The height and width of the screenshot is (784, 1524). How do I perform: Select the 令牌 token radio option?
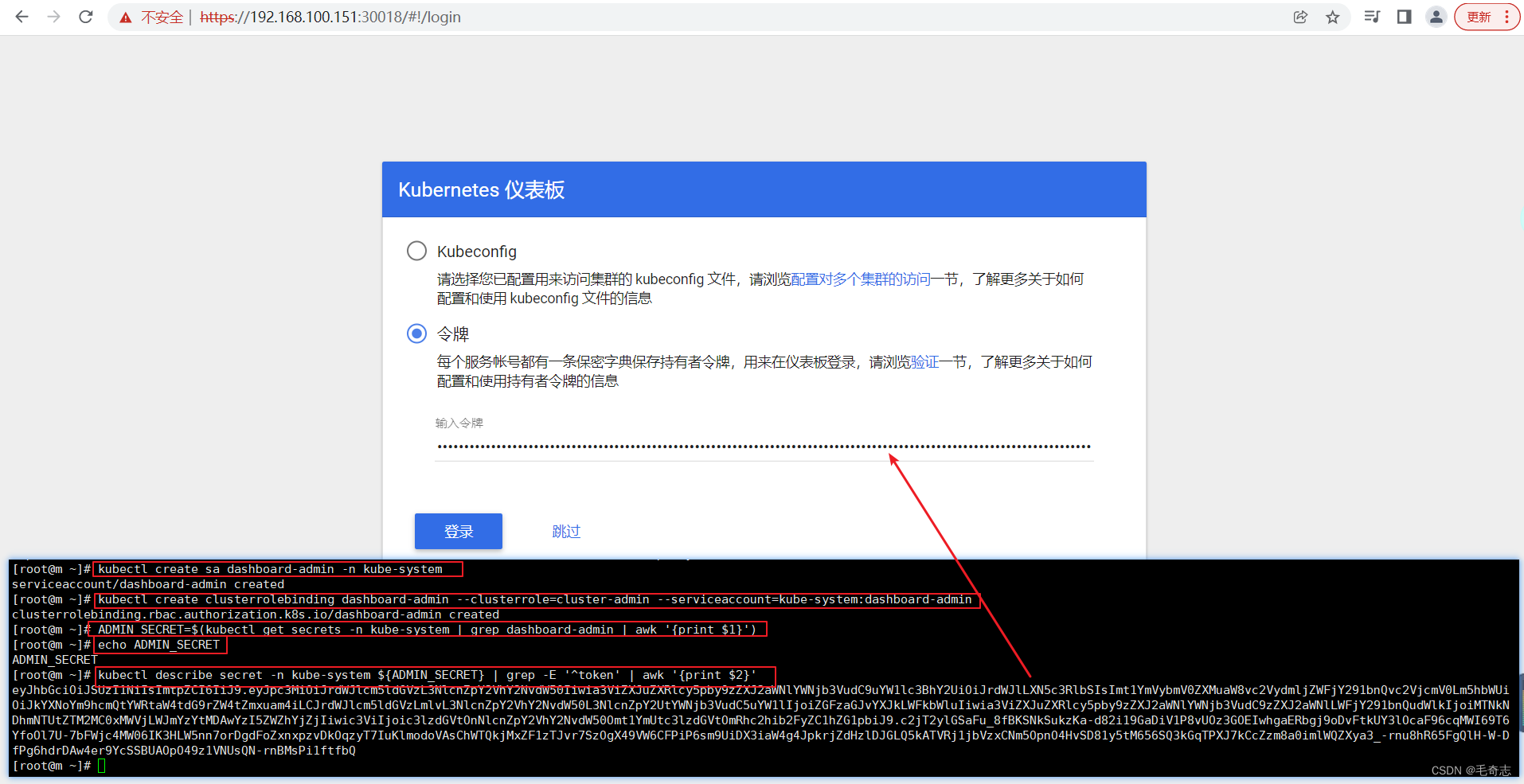tap(416, 333)
